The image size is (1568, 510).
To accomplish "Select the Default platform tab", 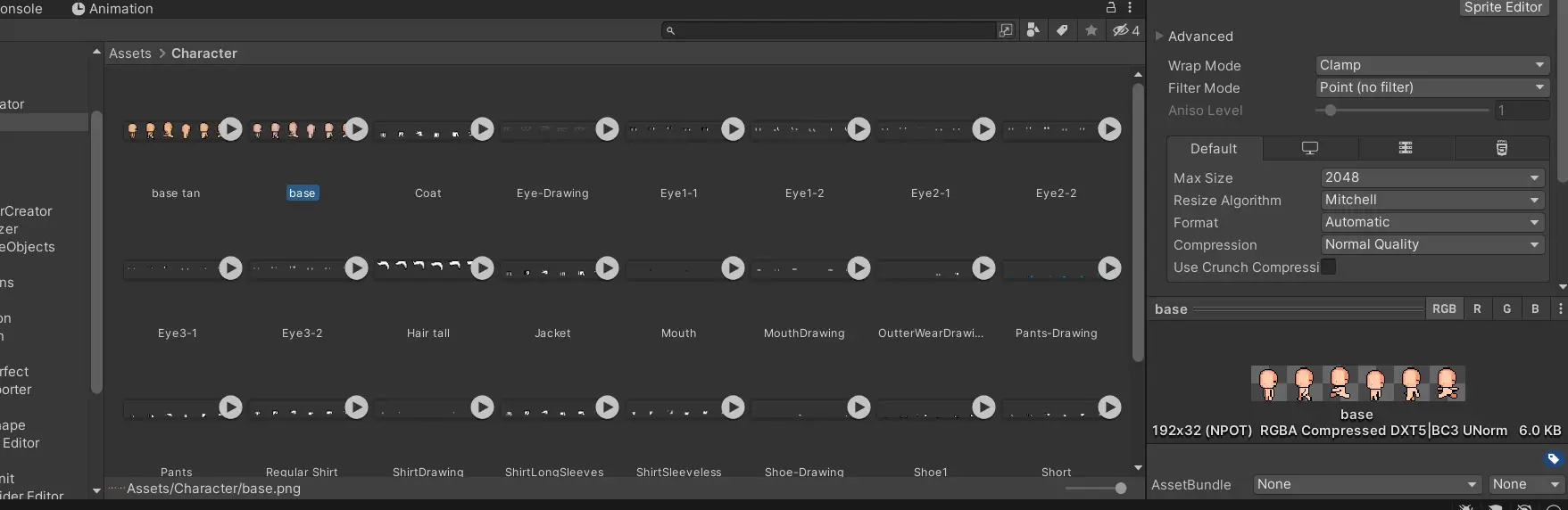I will pyautogui.click(x=1213, y=149).
